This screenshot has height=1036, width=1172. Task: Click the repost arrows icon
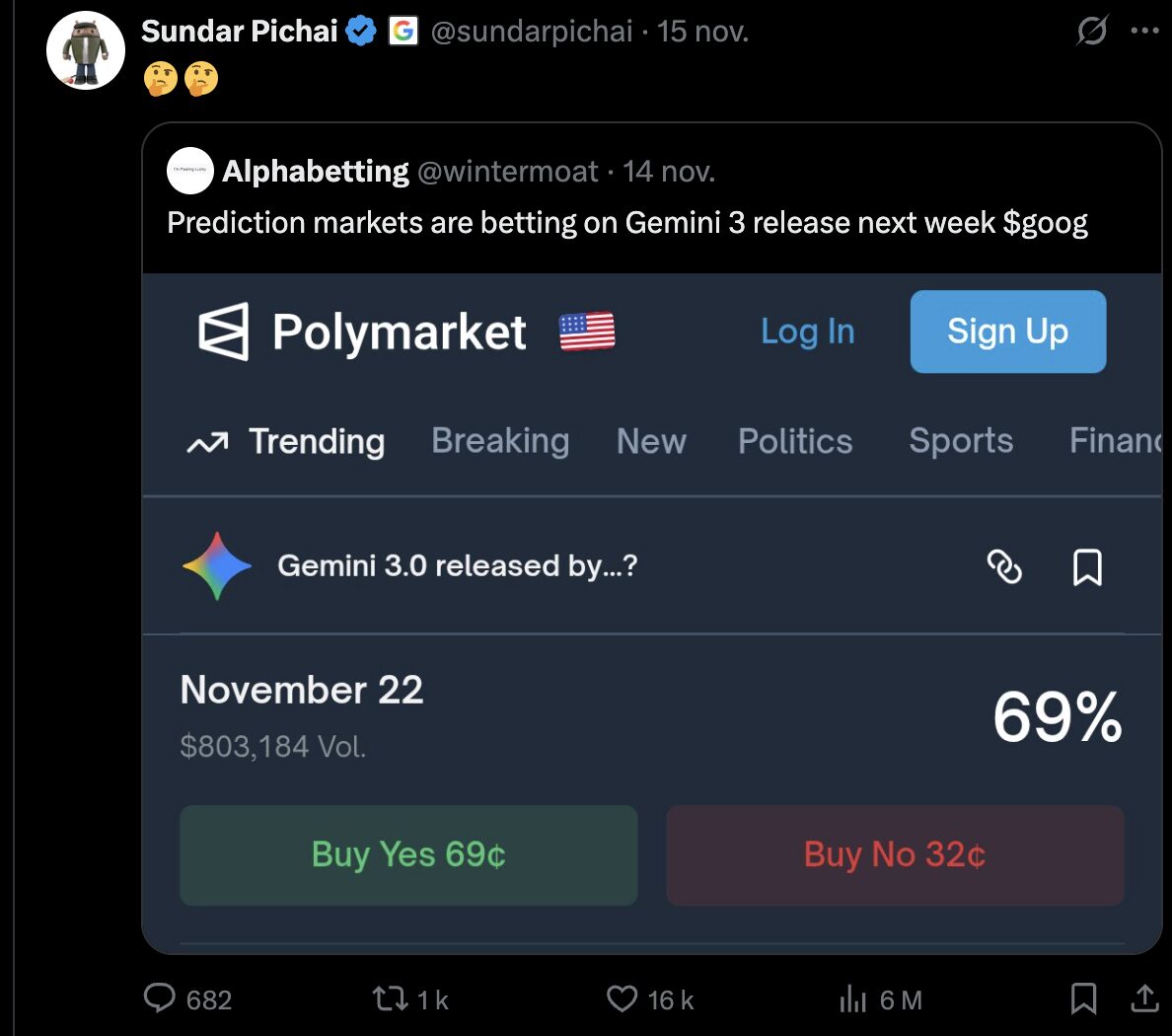point(391,999)
